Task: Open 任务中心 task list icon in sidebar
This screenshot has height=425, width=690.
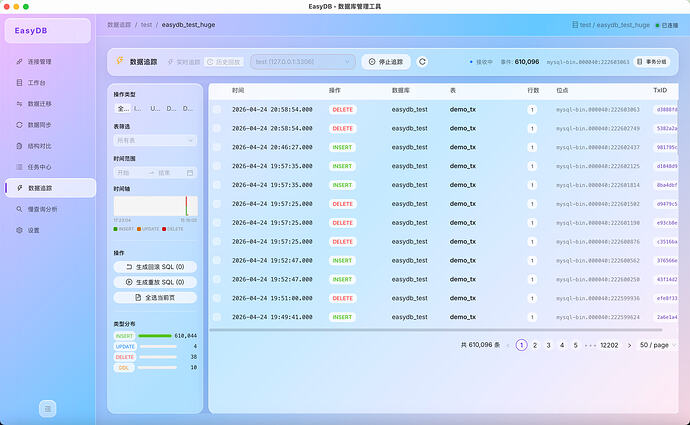Action: pos(19,167)
